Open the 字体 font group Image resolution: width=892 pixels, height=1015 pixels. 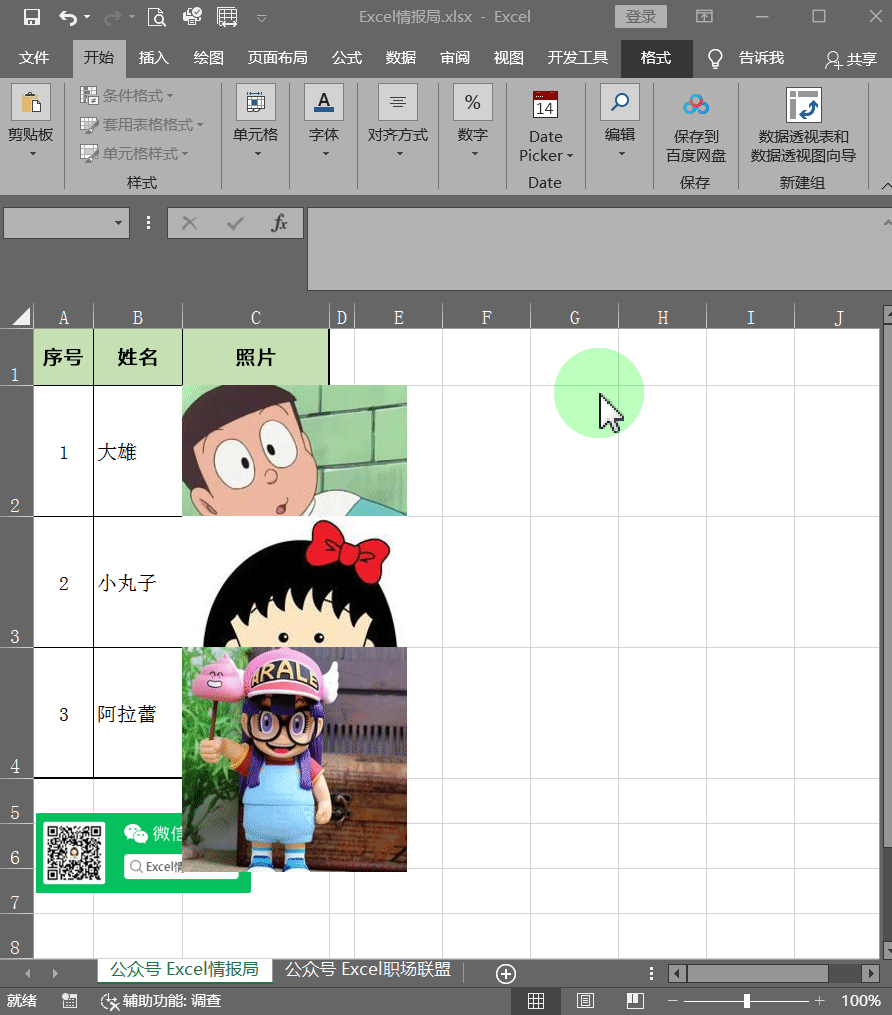coord(324,122)
